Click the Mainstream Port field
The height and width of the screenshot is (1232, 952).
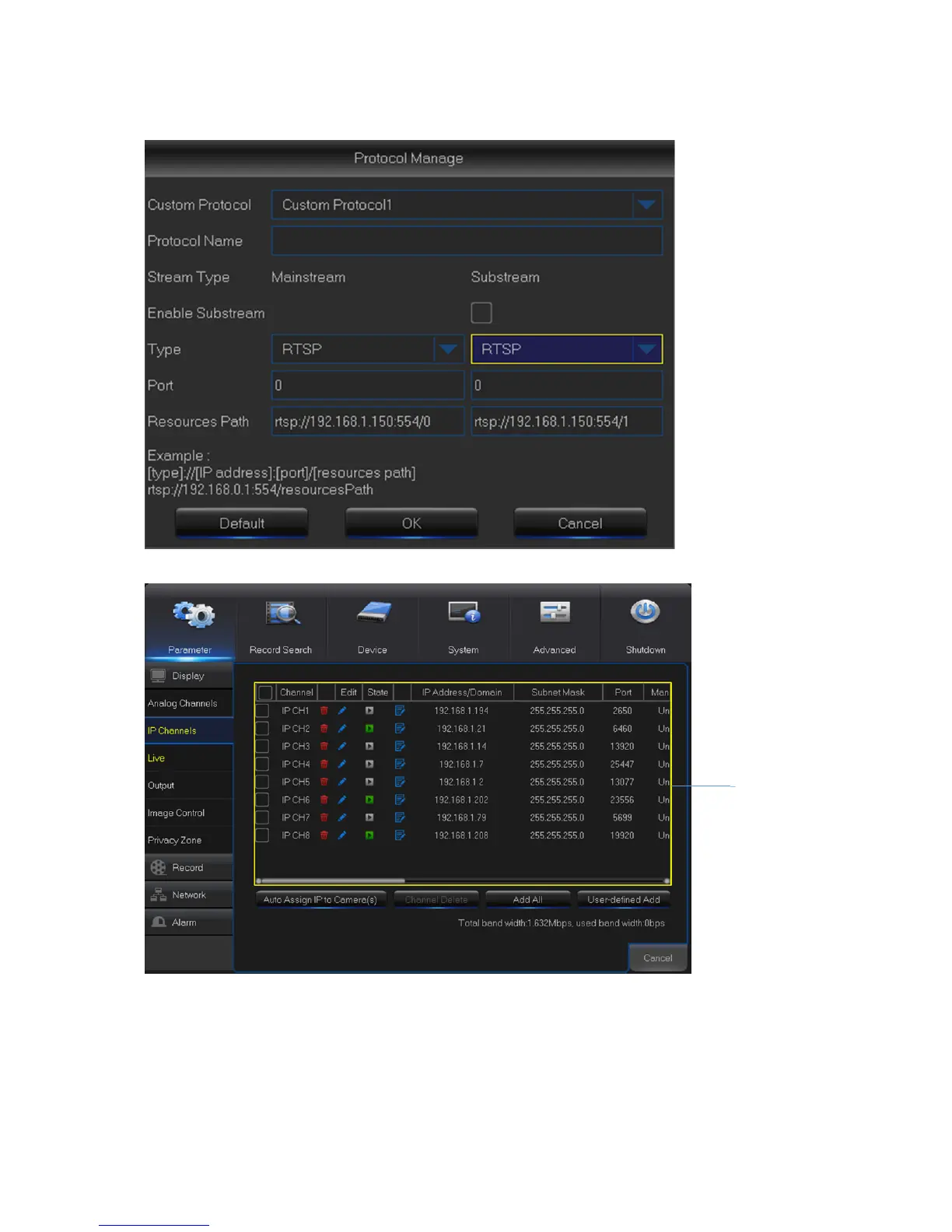click(367, 386)
